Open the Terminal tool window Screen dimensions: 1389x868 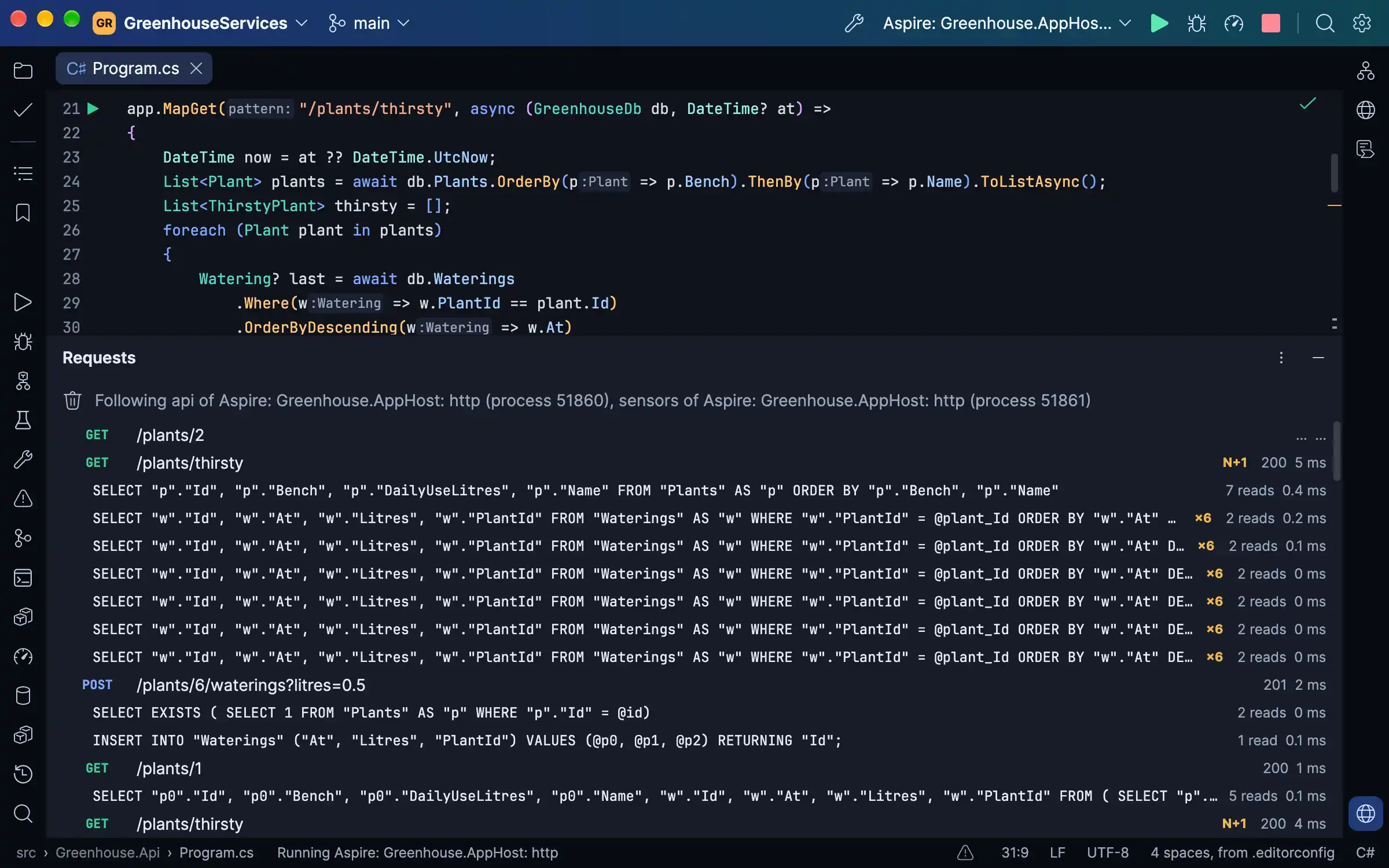(x=23, y=578)
